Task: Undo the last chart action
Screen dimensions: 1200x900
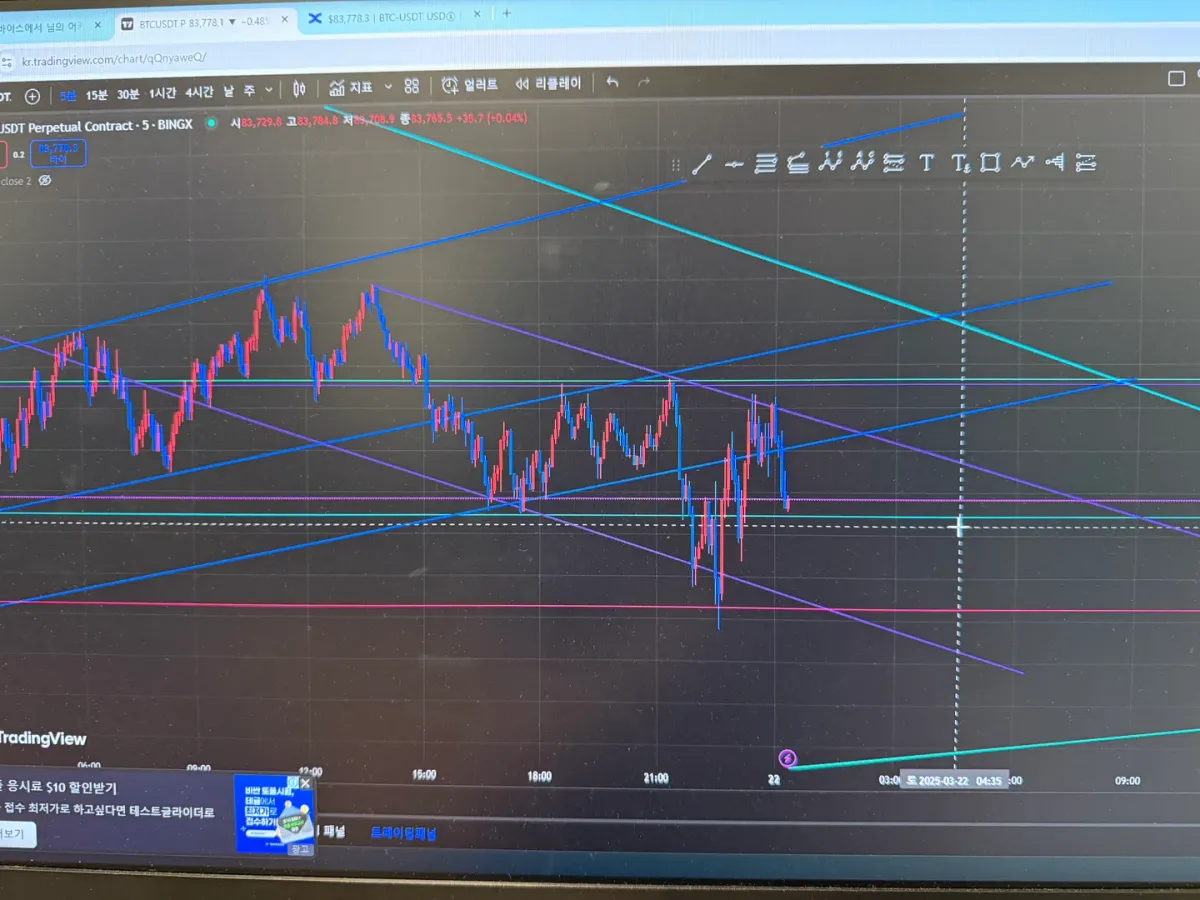Action: coord(613,82)
